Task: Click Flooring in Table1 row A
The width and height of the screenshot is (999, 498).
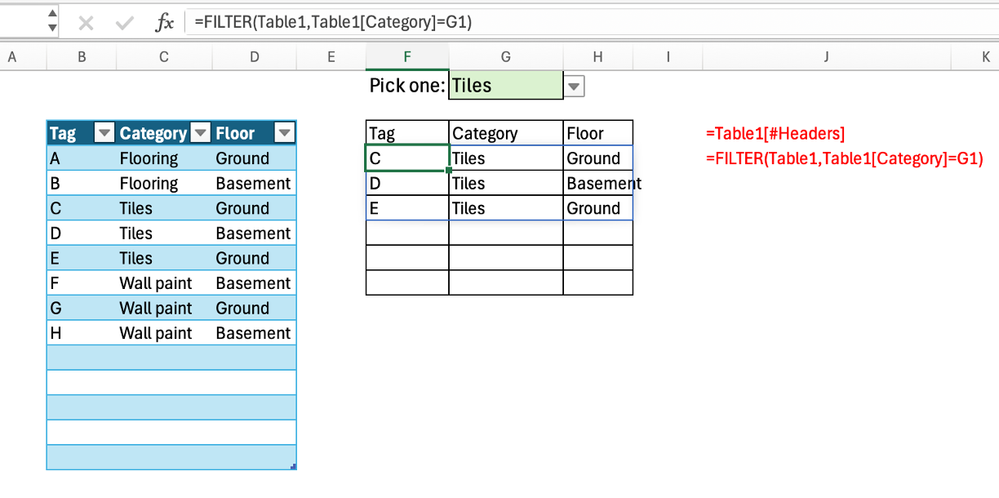Action: point(148,158)
